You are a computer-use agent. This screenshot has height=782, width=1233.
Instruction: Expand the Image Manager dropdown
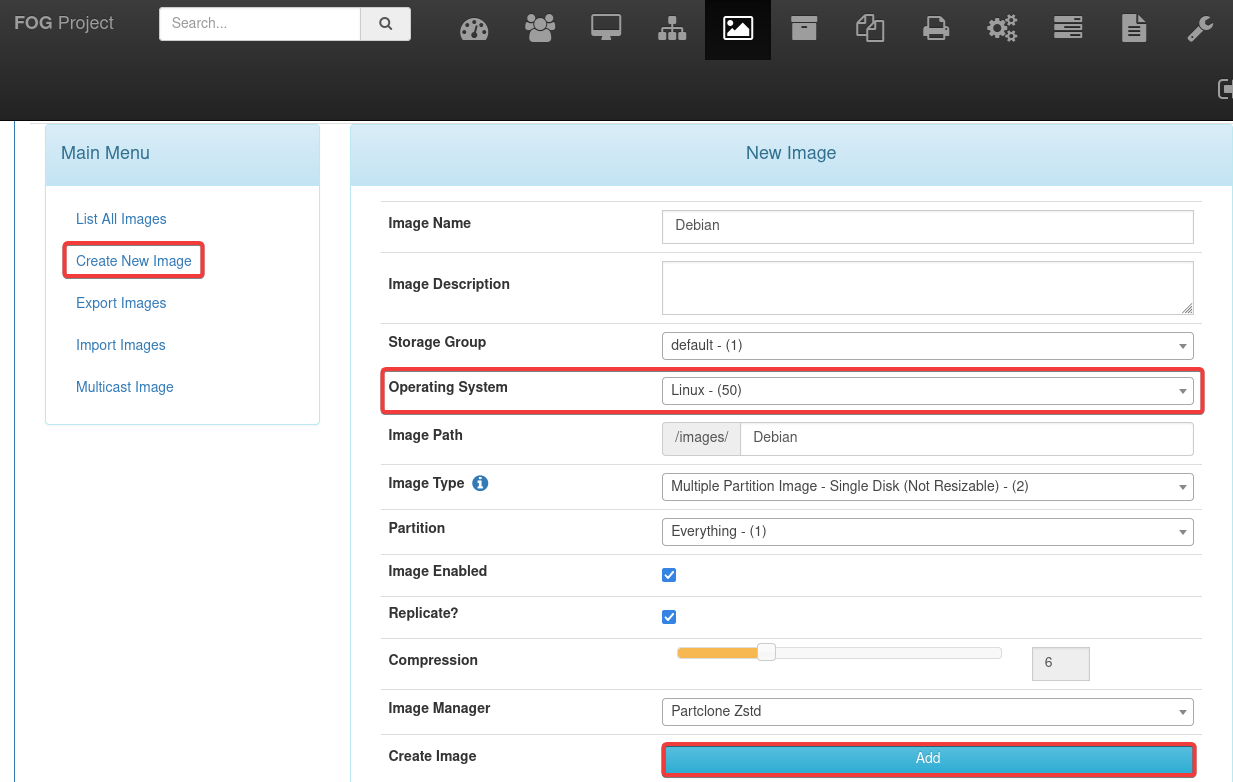927,712
